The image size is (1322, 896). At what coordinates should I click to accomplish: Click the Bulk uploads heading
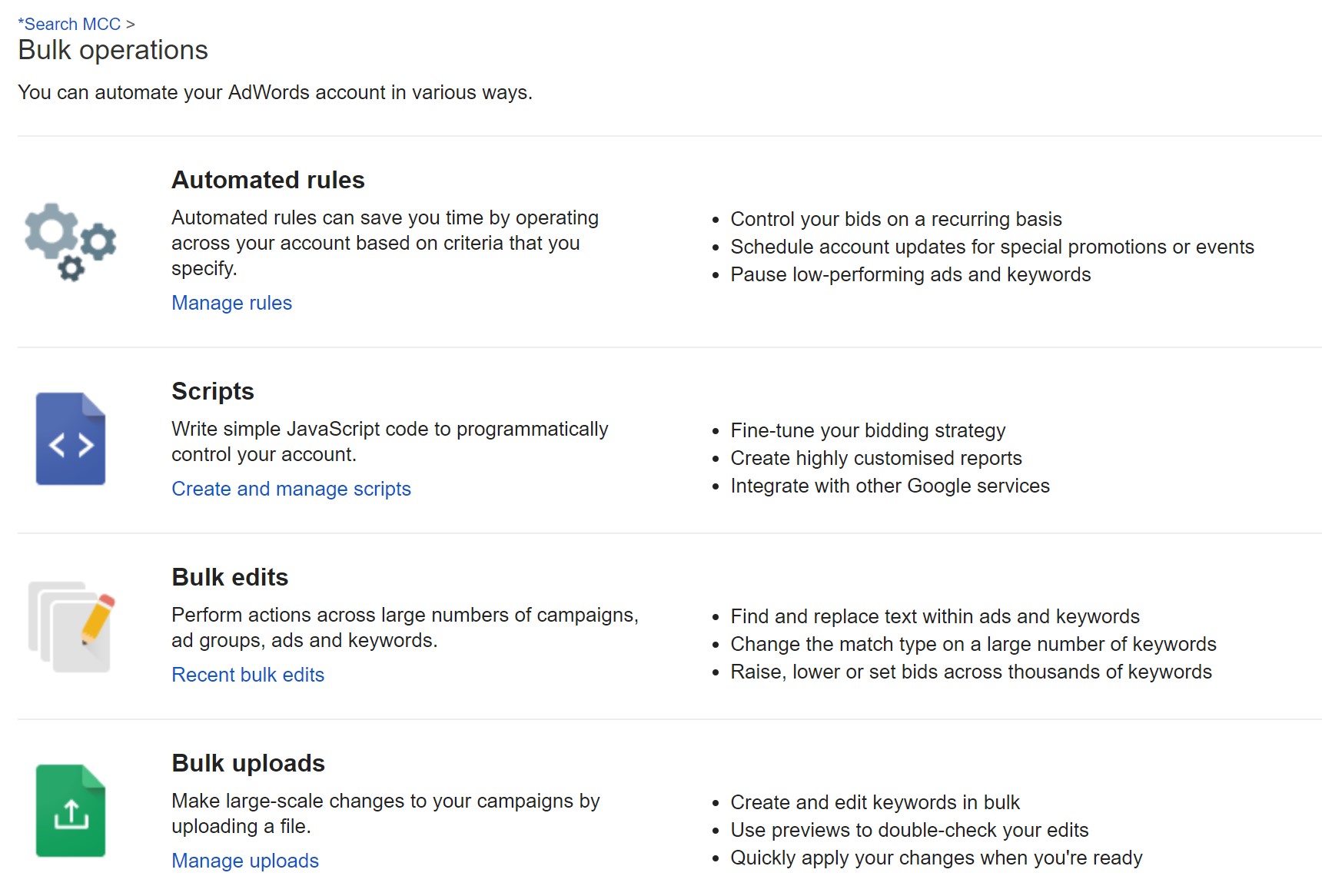[x=248, y=763]
